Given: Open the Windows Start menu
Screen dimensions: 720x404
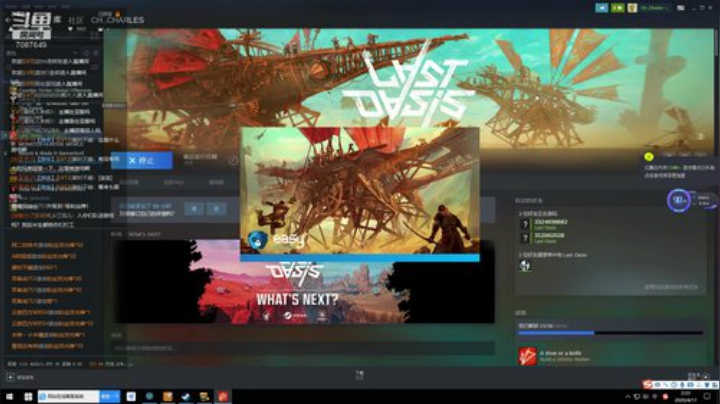Looking at the screenshot, I should click(x=9, y=396).
